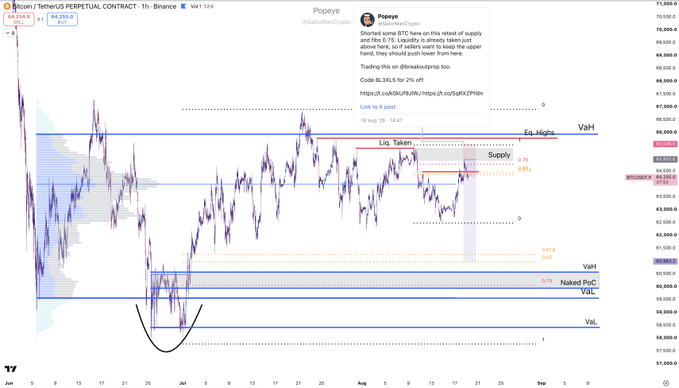The image size is (679, 388).
Task: Click the blue BUY price button
Action: [x=62, y=19]
